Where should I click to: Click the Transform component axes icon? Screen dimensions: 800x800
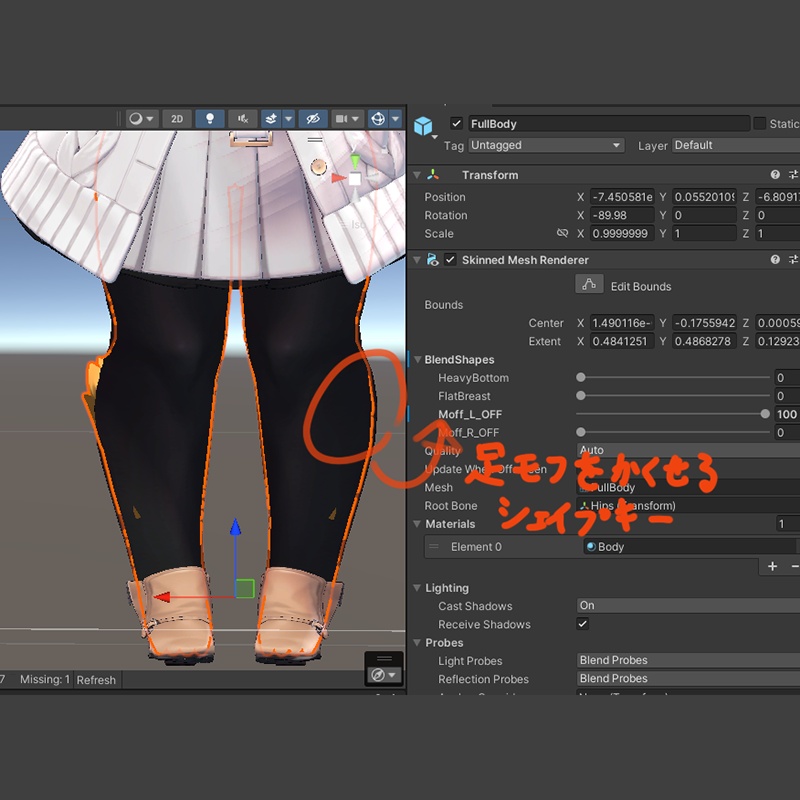coord(433,175)
